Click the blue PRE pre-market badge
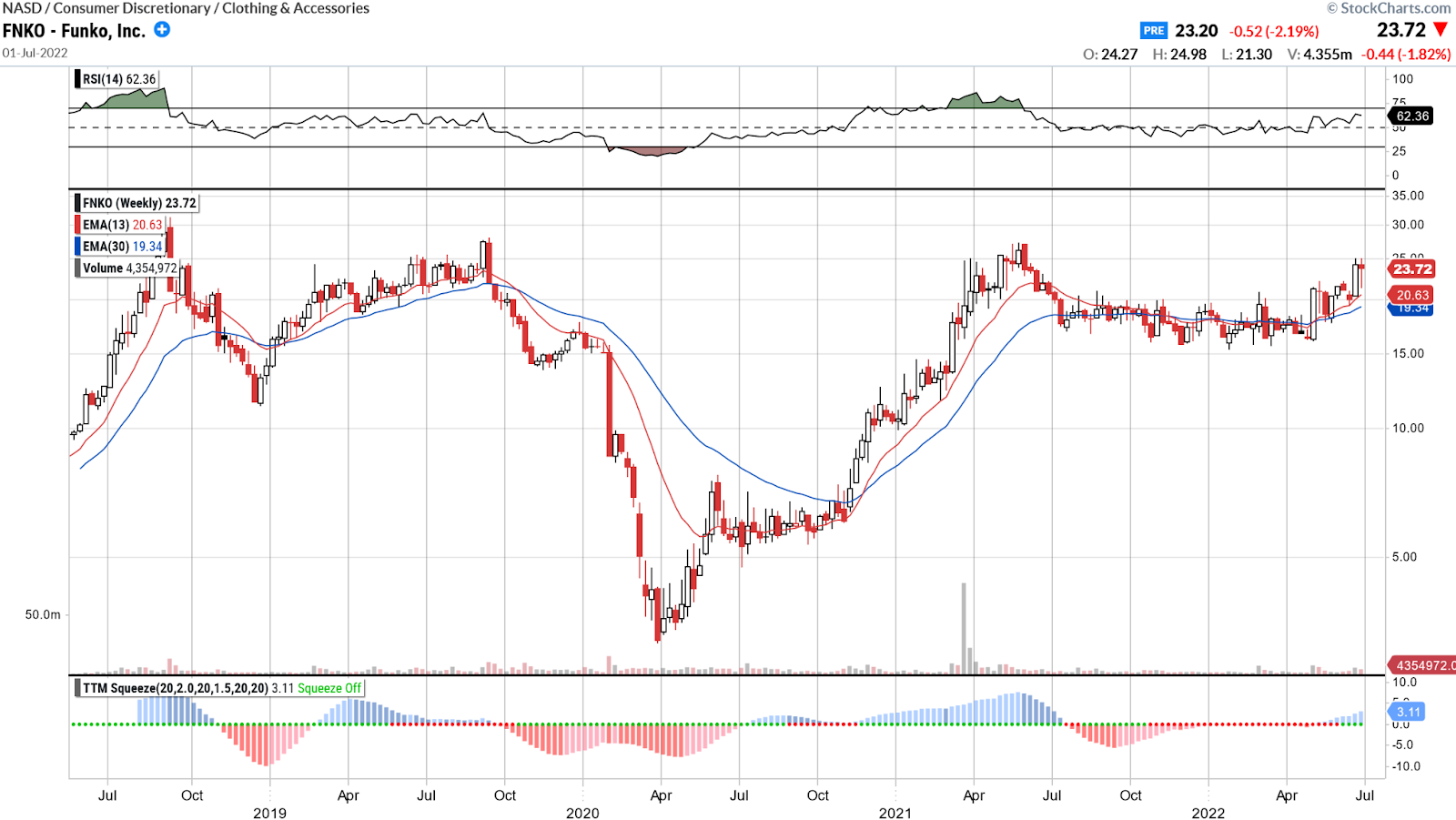The image size is (1456, 820). tap(1154, 30)
